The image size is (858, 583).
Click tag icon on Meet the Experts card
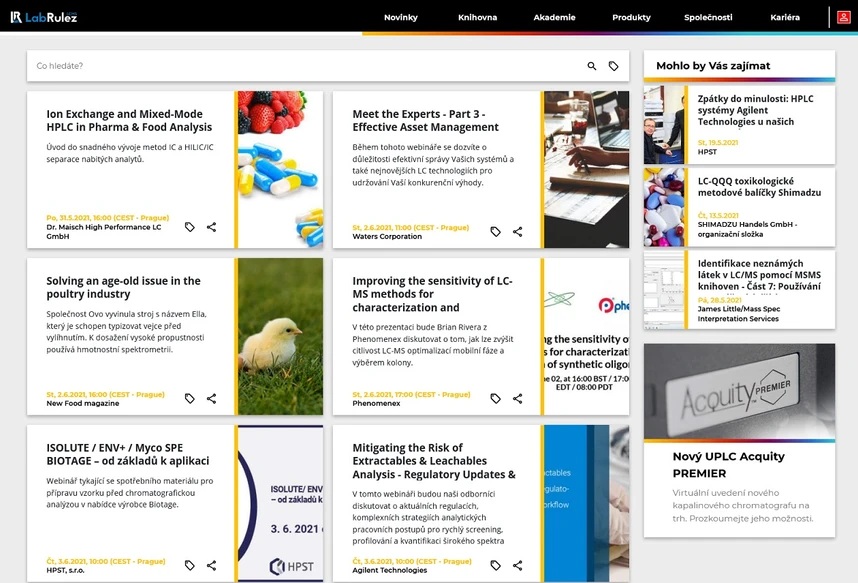[495, 232]
